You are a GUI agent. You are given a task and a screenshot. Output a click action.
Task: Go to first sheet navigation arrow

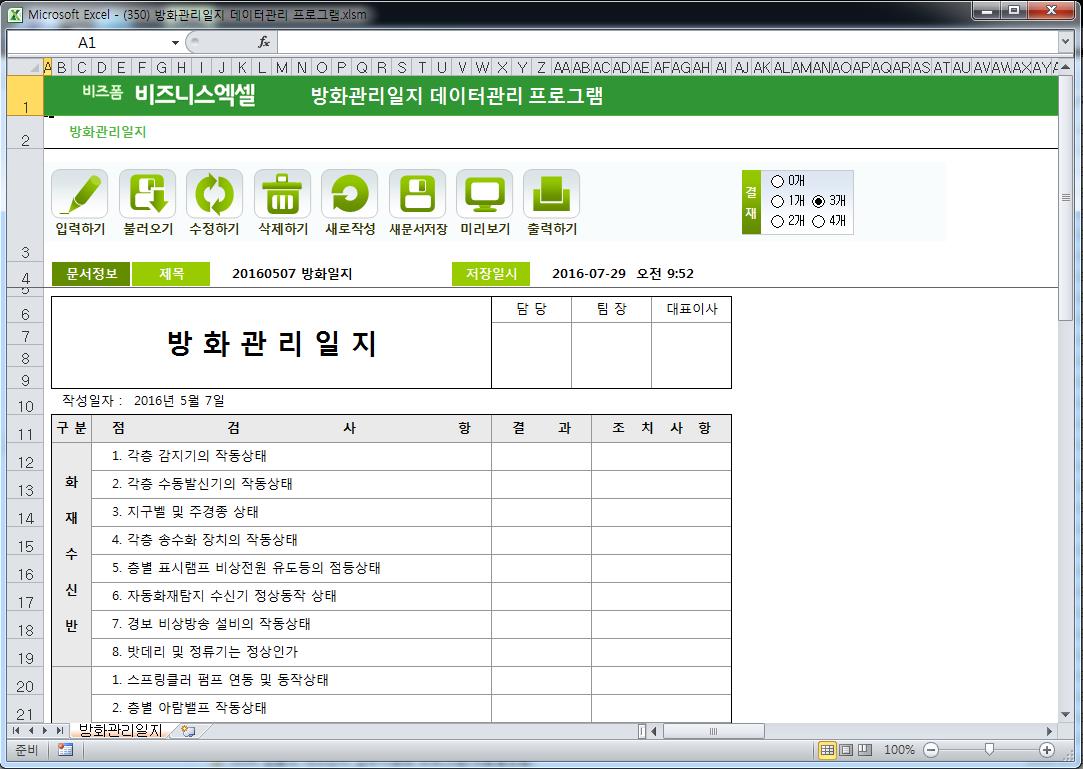click(16, 730)
